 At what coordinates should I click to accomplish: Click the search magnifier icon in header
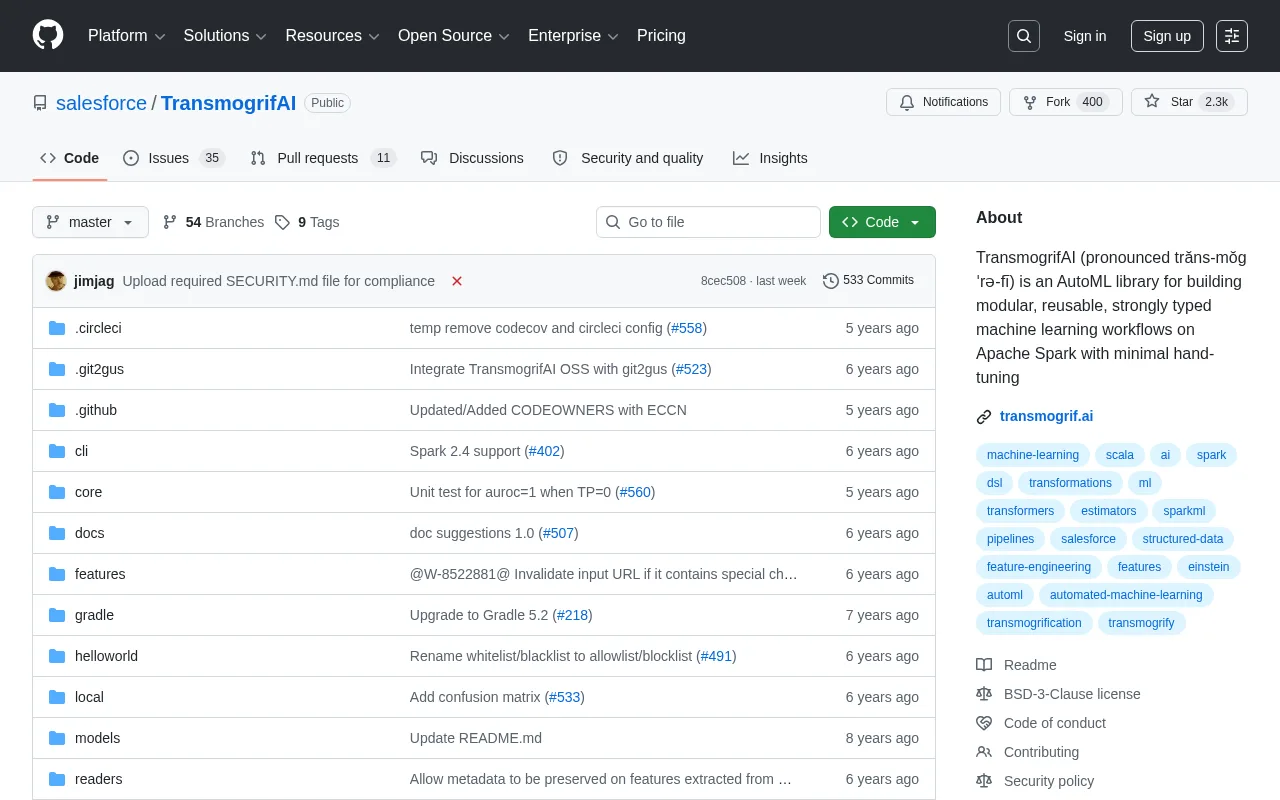click(1024, 36)
